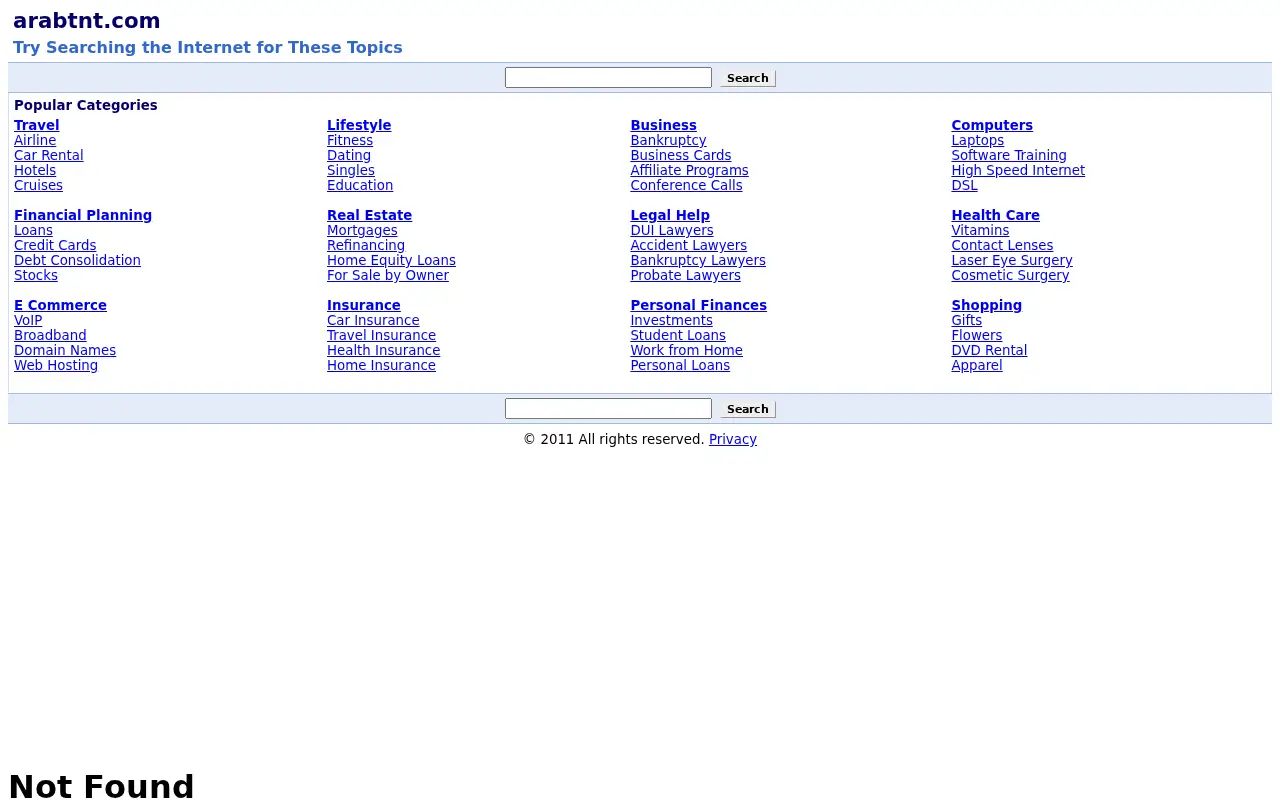Image resolution: width=1280 pixels, height=800 pixels.
Task: Go to the Hotels link
Action: [x=35, y=170]
